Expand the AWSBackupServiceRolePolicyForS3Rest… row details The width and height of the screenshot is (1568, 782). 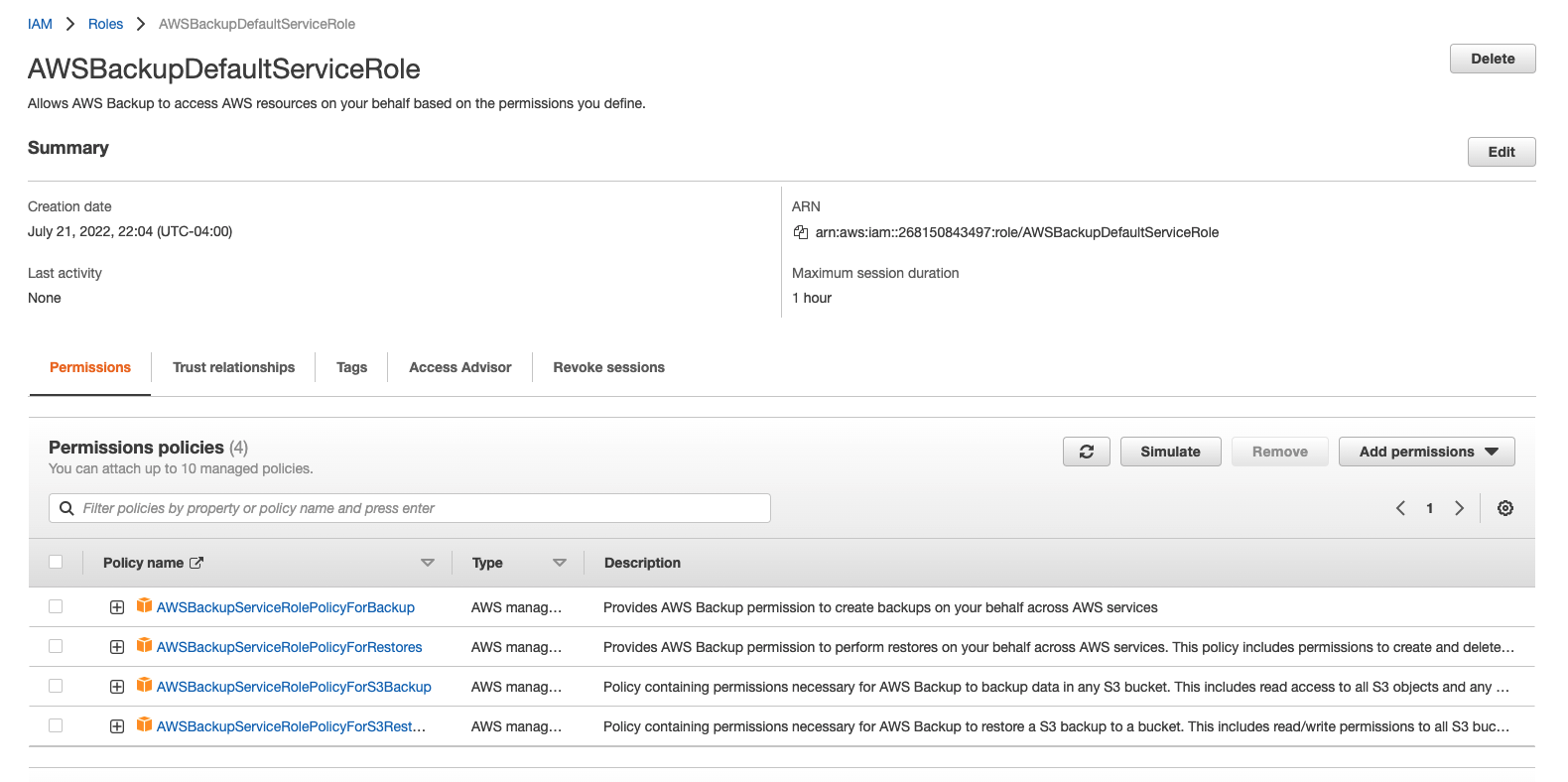click(117, 726)
